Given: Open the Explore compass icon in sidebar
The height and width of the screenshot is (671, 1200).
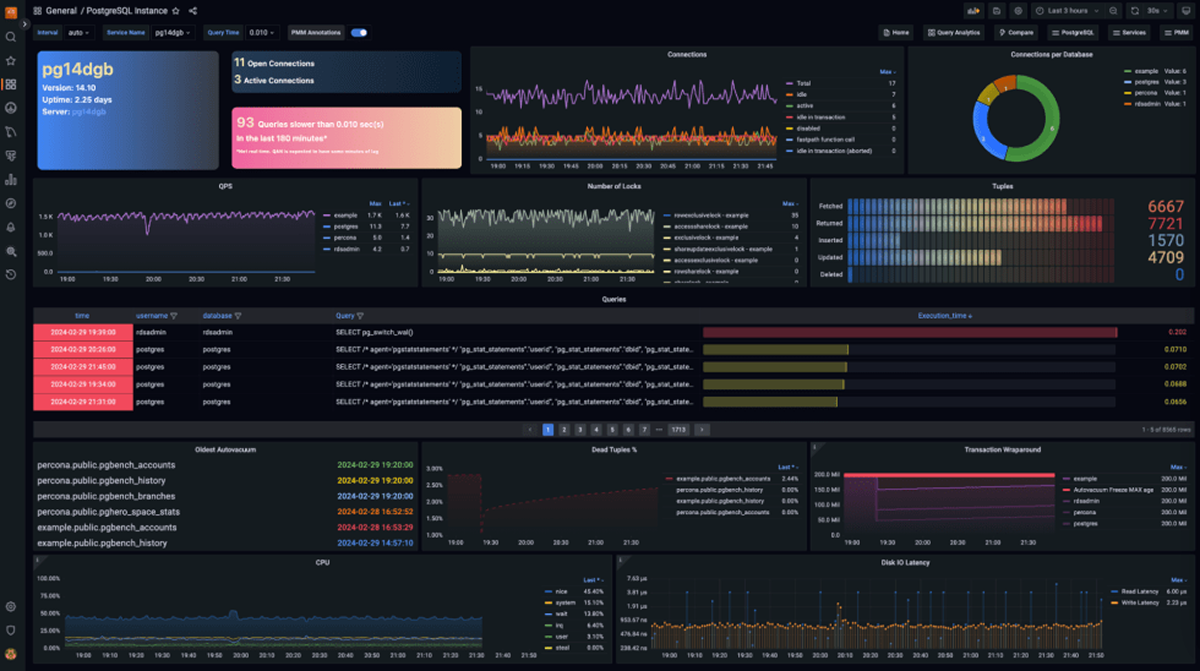Looking at the screenshot, I should [x=11, y=203].
